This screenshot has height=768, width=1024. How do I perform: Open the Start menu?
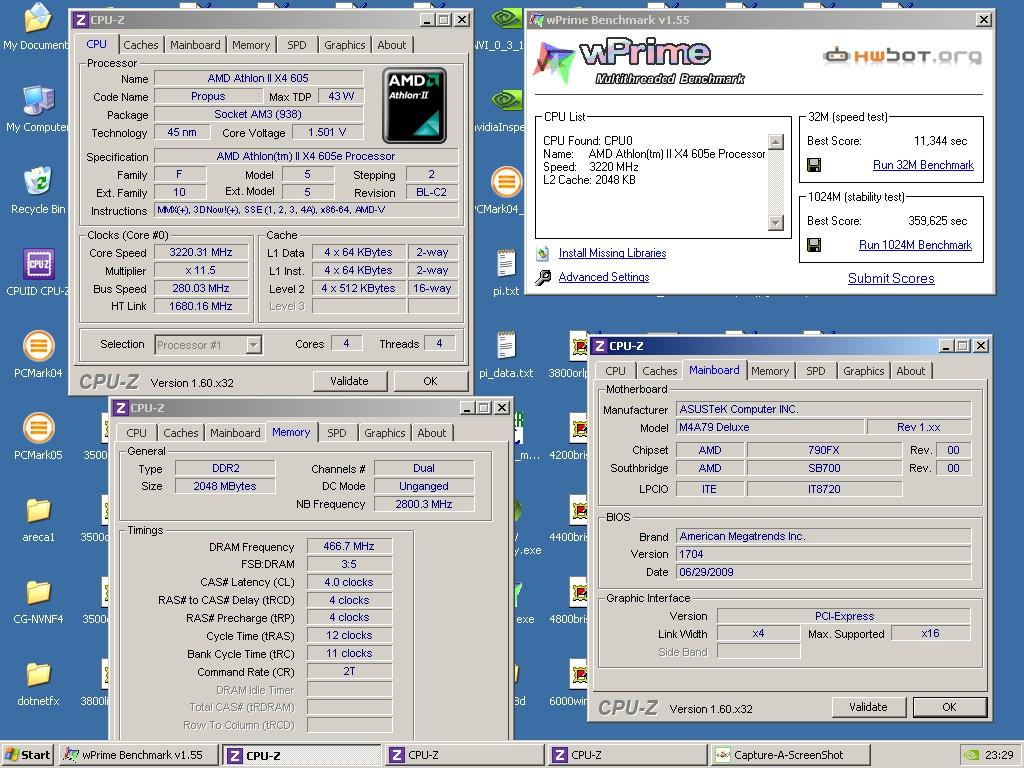click(x=27, y=755)
